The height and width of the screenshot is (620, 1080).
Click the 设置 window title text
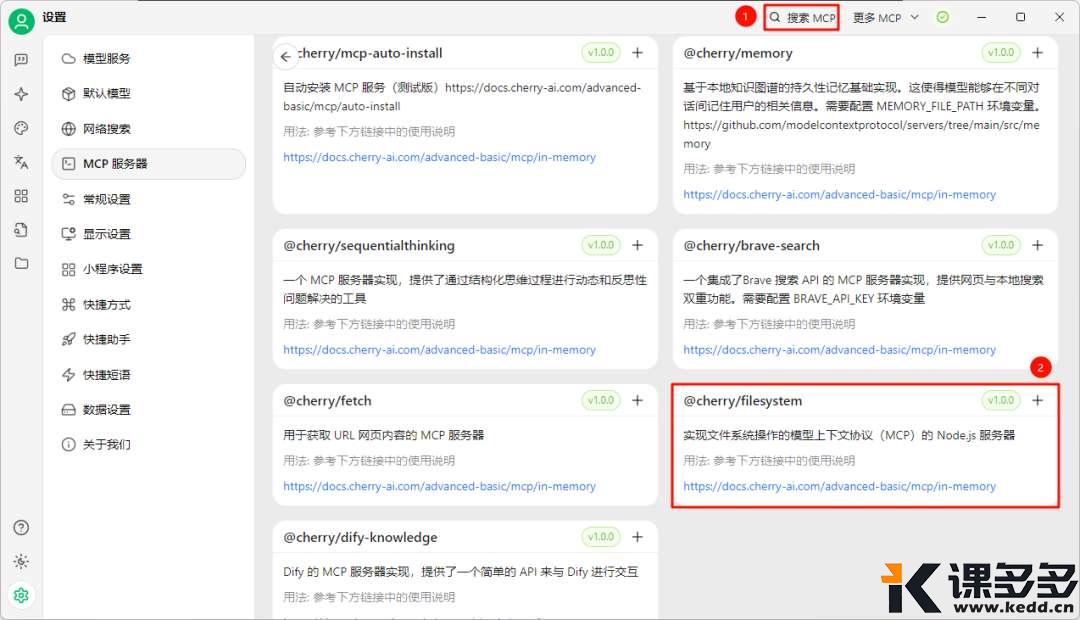(54, 17)
